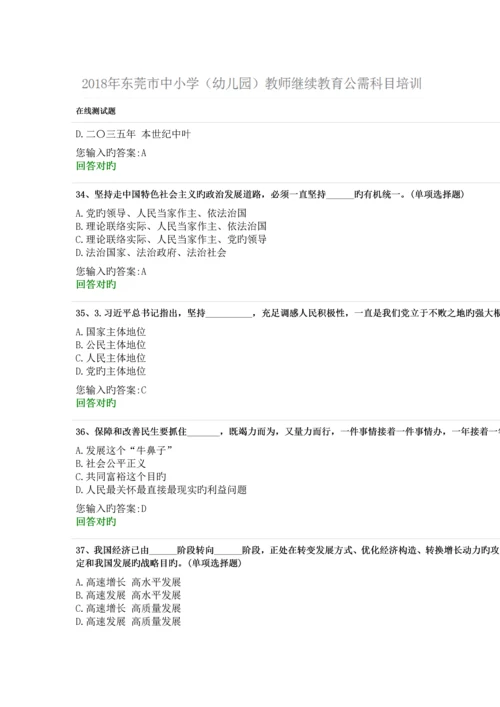The image size is (500, 707).
Task: Click '您输入的答案:A' below the 二〇三五年 option
Action: click(111, 153)
